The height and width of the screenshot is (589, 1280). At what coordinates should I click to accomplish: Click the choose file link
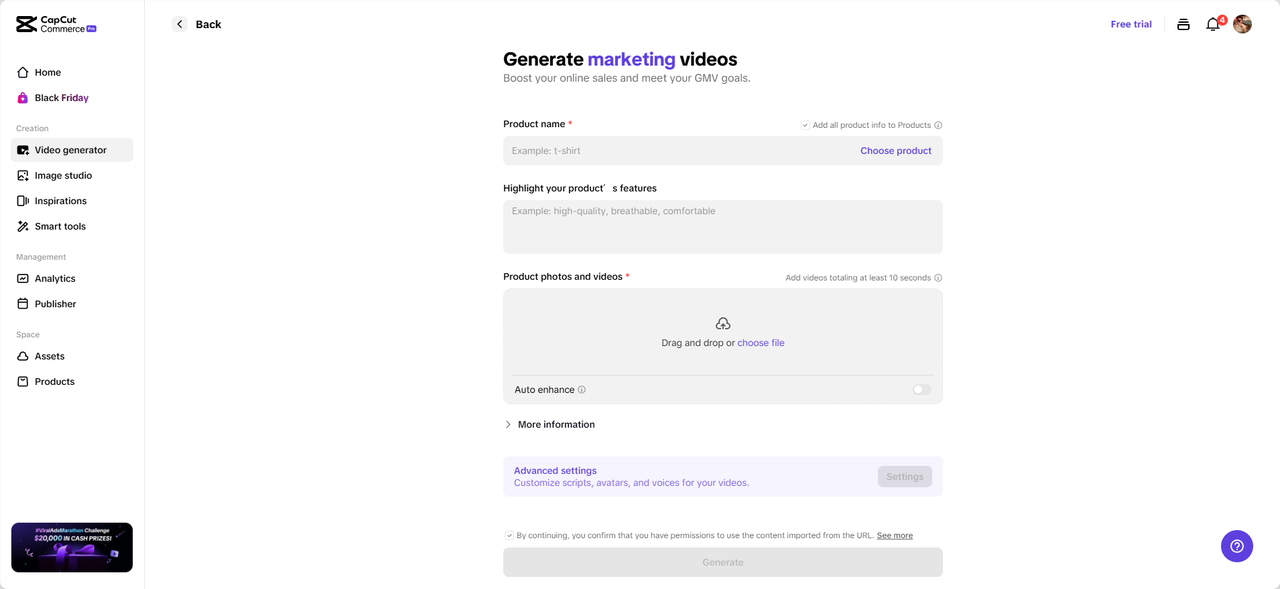[x=761, y=343]
